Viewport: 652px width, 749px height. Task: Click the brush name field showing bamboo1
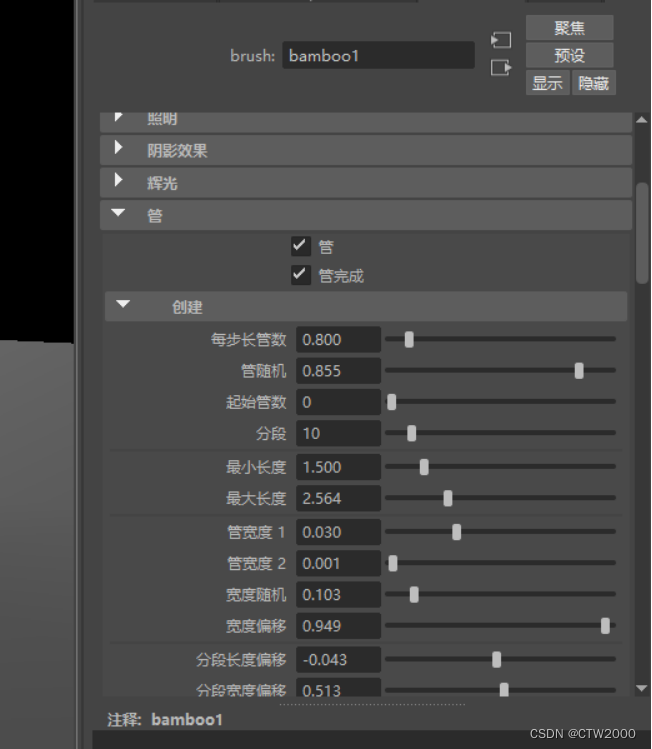[378, 55]
